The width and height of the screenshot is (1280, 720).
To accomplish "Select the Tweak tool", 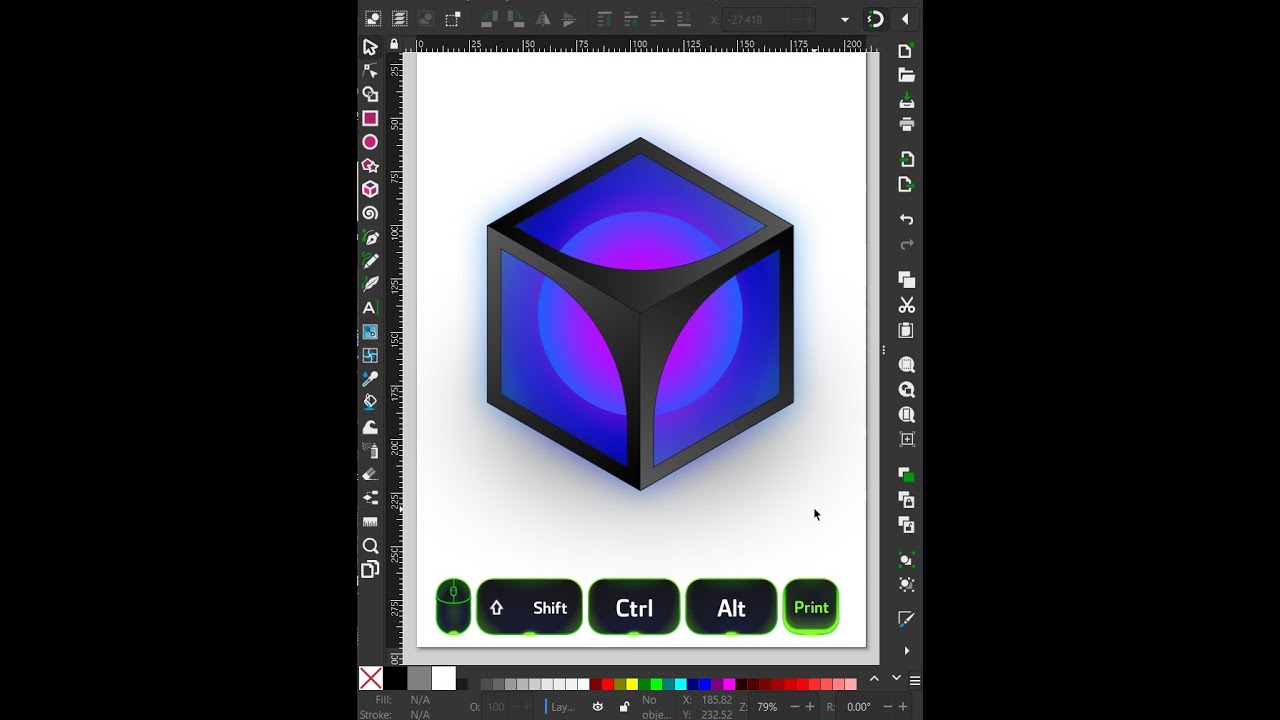I will coord(370,427).
